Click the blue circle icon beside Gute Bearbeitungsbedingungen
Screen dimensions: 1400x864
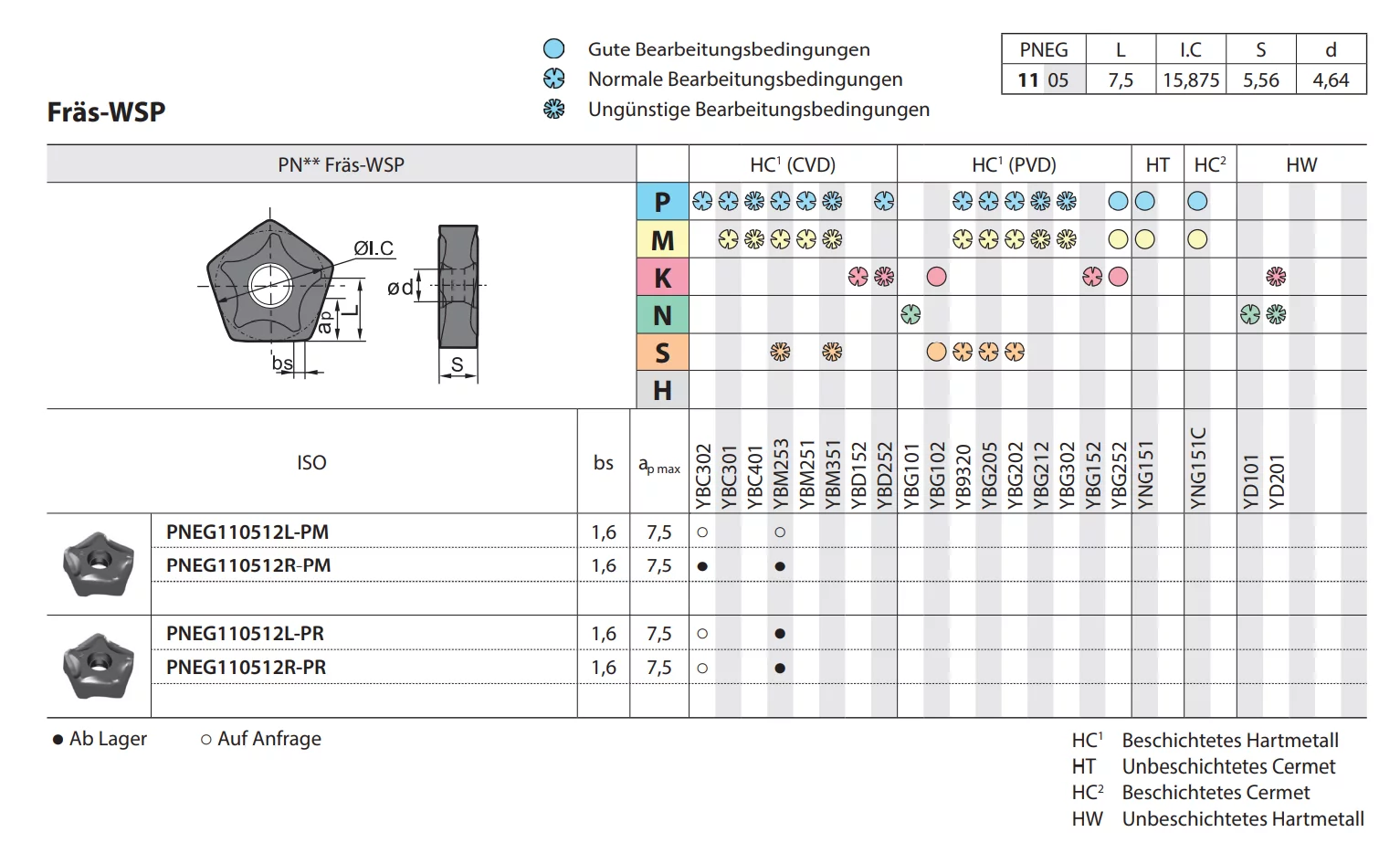[554, 49]
